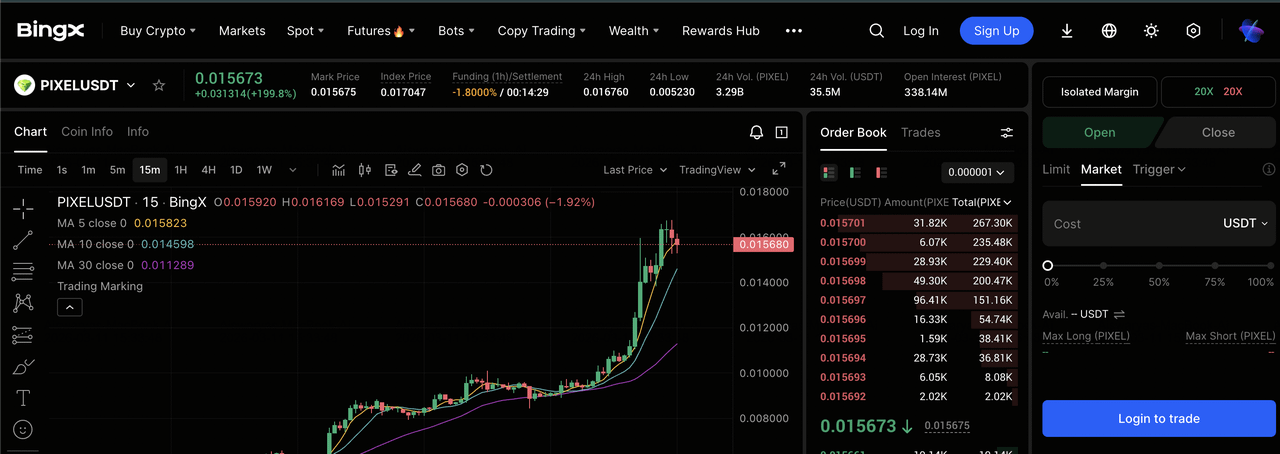Switch to Close position mode
Image resolution: width=1280 pixels, height=454 pixels.
point(1218,132)
